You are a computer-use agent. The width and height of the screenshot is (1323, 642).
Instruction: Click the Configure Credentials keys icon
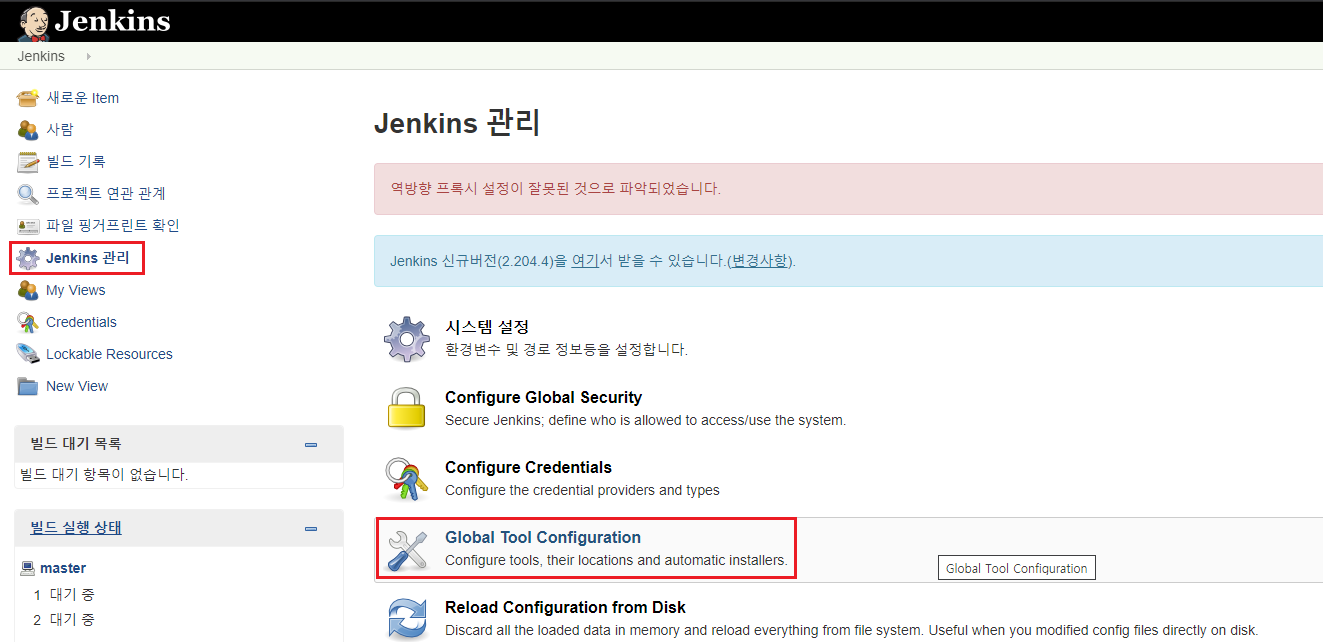[x=407, y=479]
